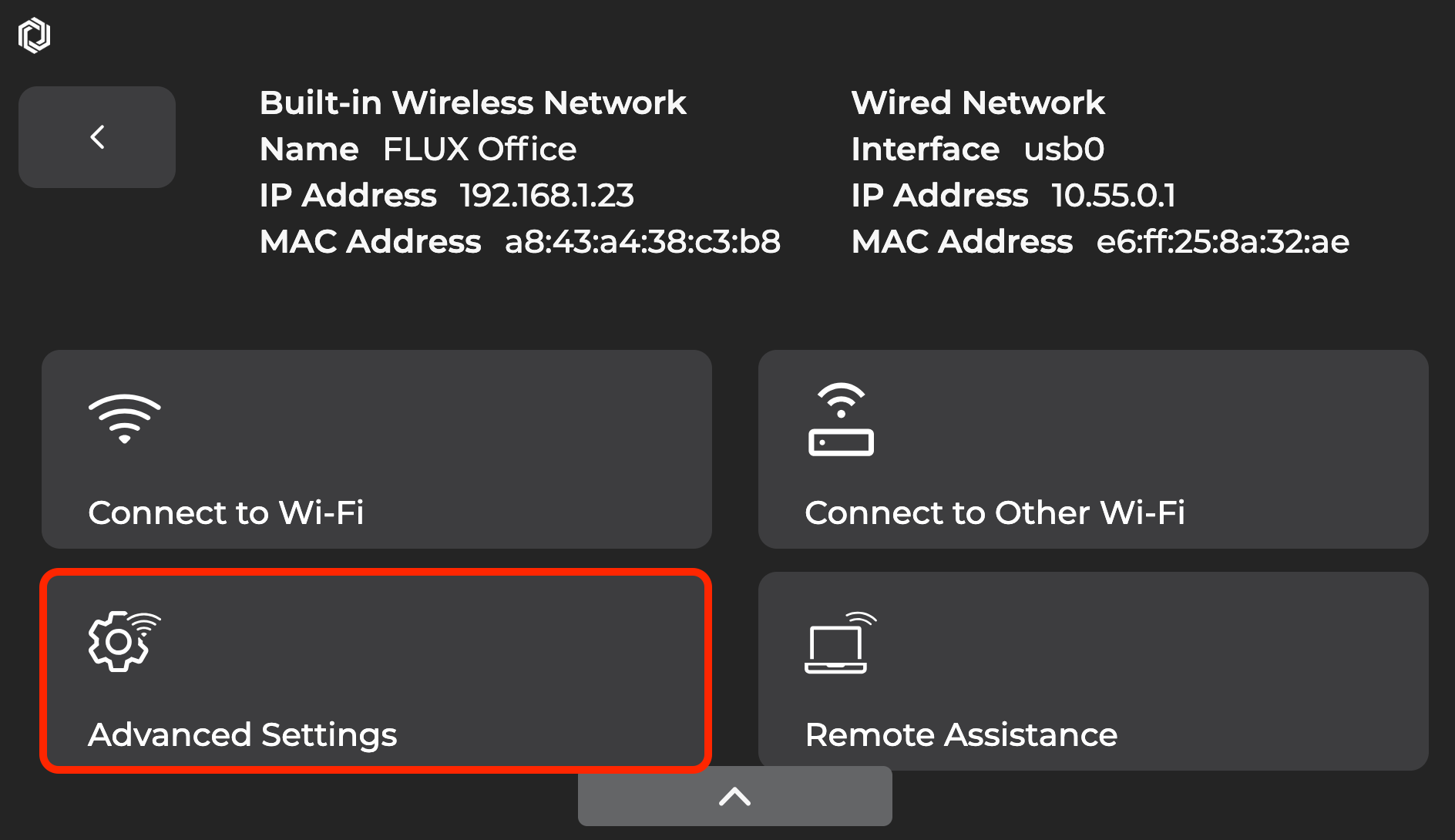
Task: Go back using the left chevron button
Action: [97, 137]
